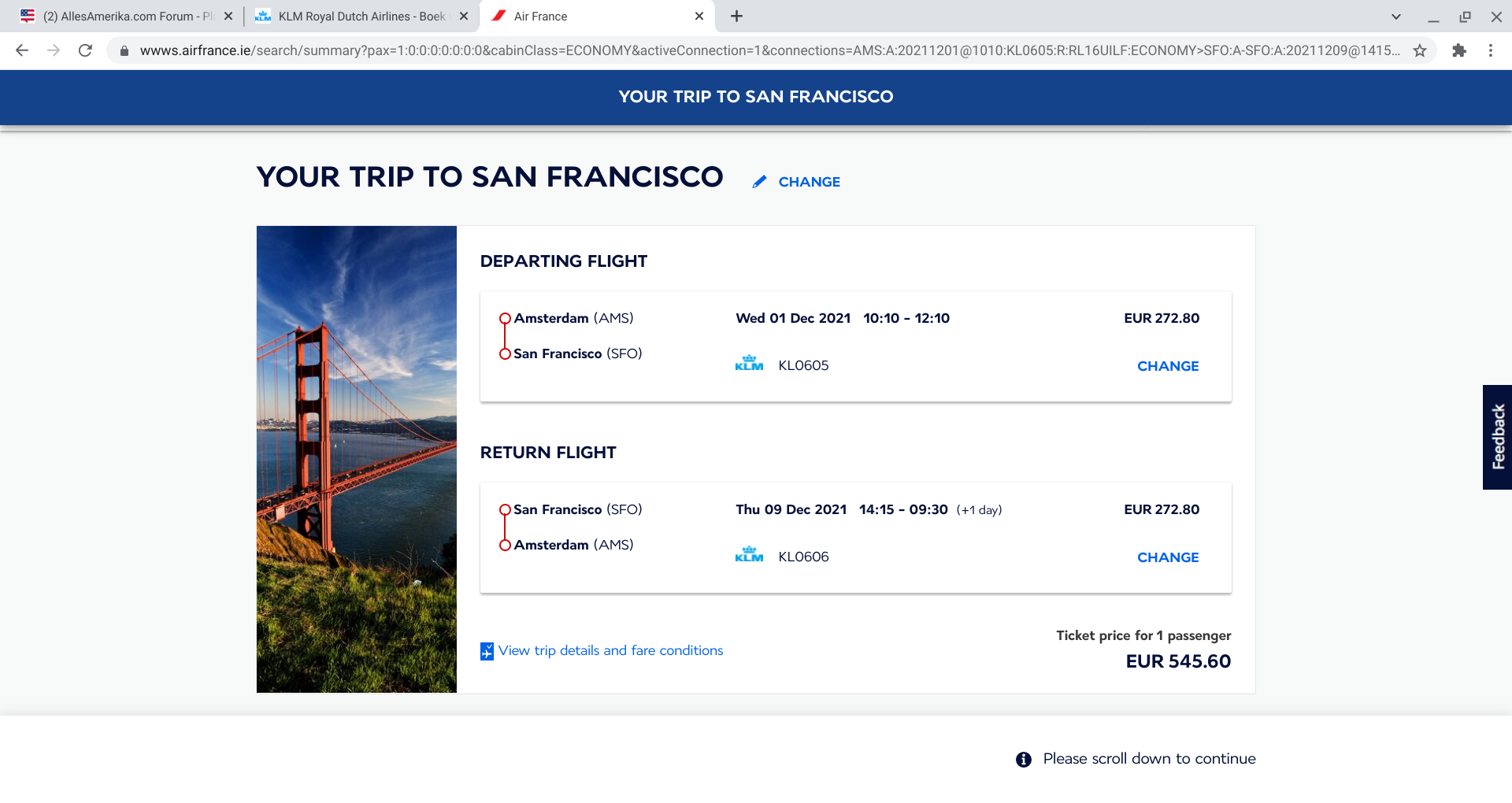
Task: Click the KLM logo for flight KL0606
Action: (x=749, y=555)
